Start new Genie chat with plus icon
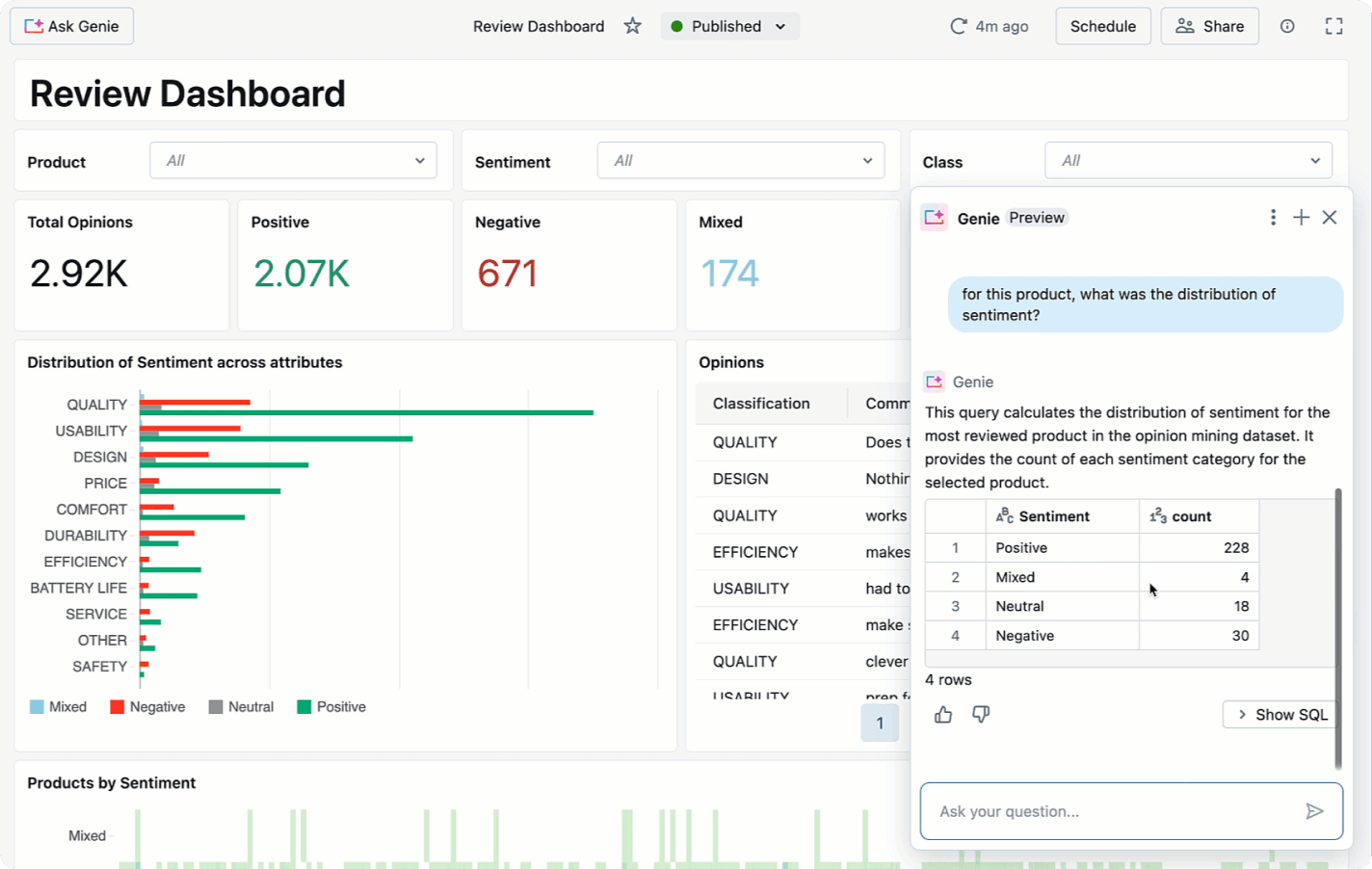The image size is (1372, 869). pos(1301,218)
